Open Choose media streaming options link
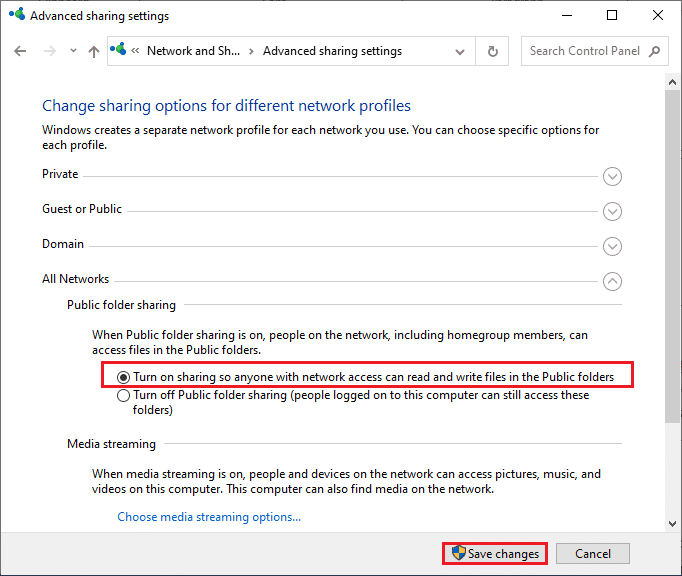The width and height of the screenshot is (682, 576). [209, 517]
